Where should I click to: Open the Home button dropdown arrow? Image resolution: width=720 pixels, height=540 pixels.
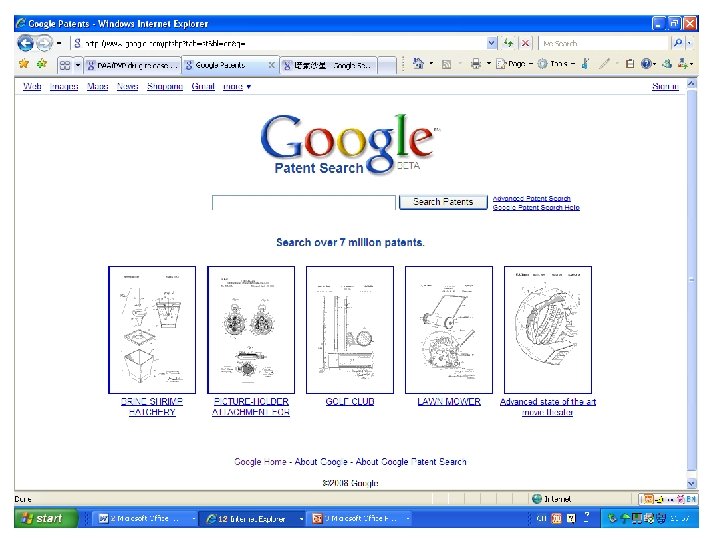coord(431,64)
